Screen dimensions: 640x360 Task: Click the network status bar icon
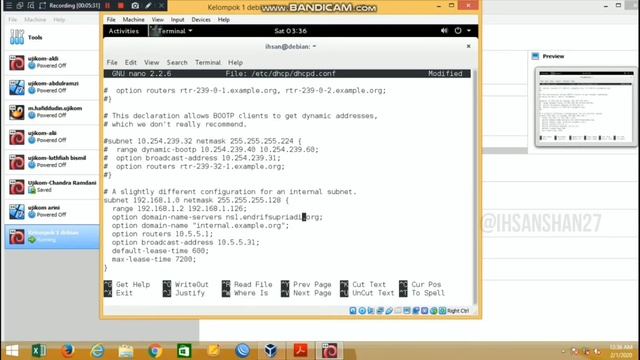(x=380, y=311)
